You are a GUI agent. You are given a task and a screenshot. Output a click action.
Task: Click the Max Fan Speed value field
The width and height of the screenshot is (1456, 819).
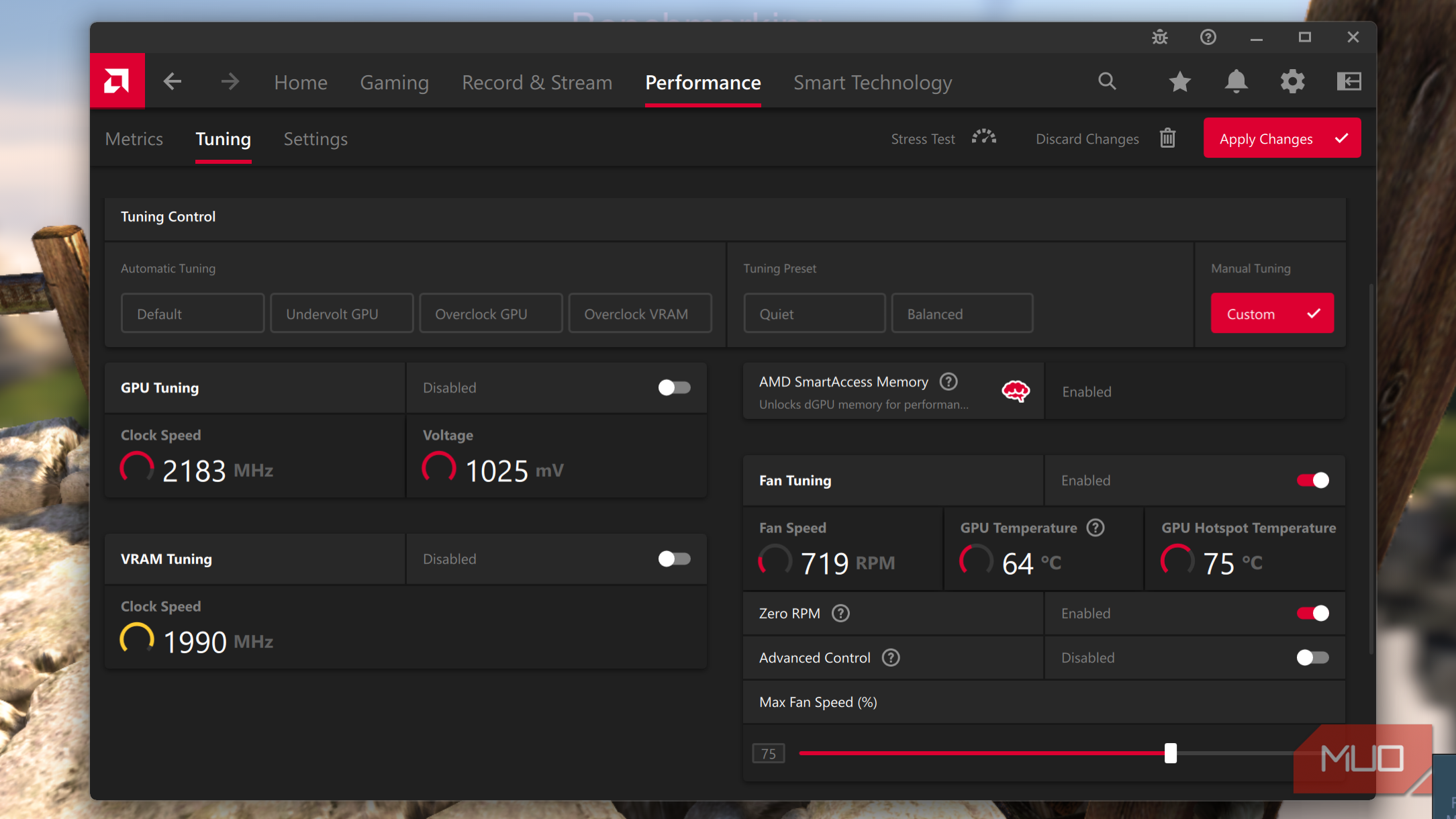(769, 753)
